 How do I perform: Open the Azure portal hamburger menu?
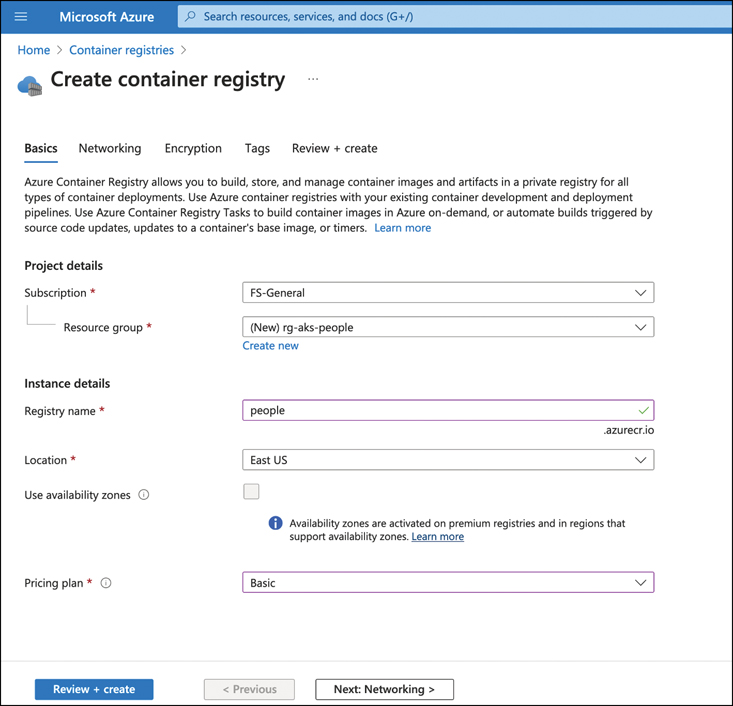[x=21, y=17]
